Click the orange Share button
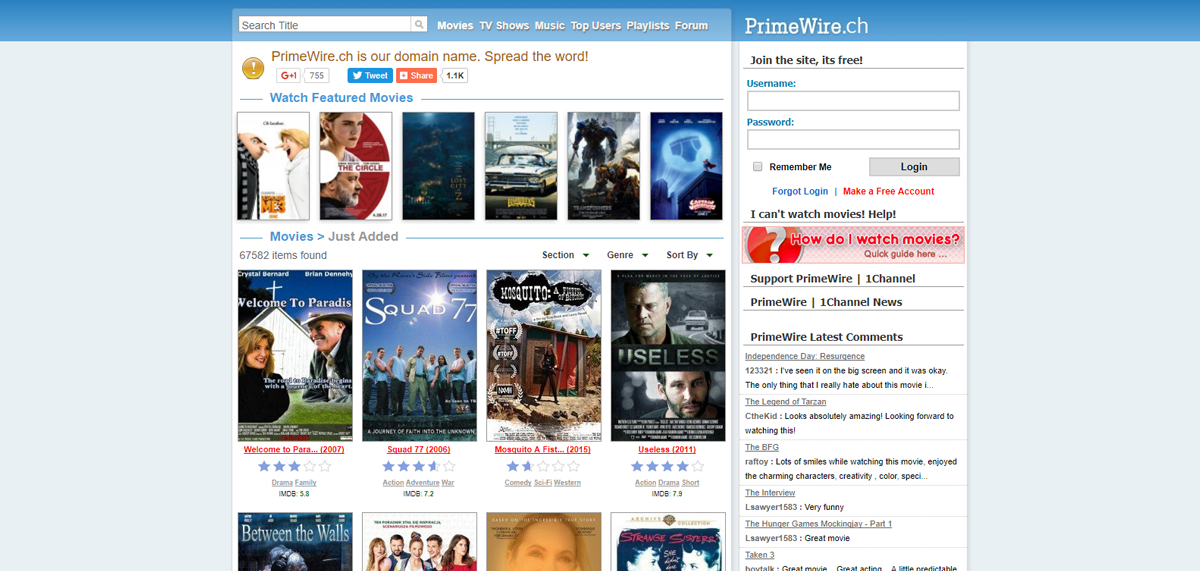Image resolution: width=1200 pixels, height=571 pixels. [416, 75]
